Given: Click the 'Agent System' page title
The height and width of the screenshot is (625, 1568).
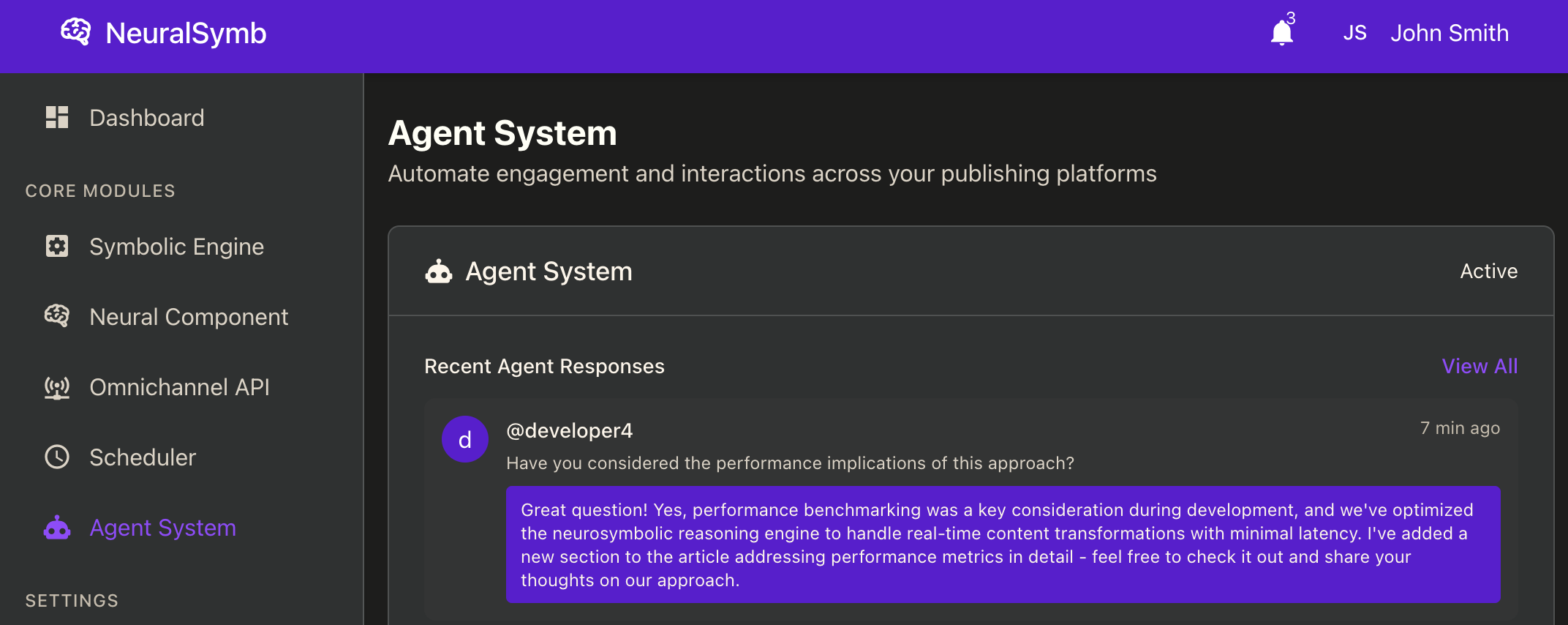Looking at the screenshot, I should pyautogui.click(x=502, y=133).
